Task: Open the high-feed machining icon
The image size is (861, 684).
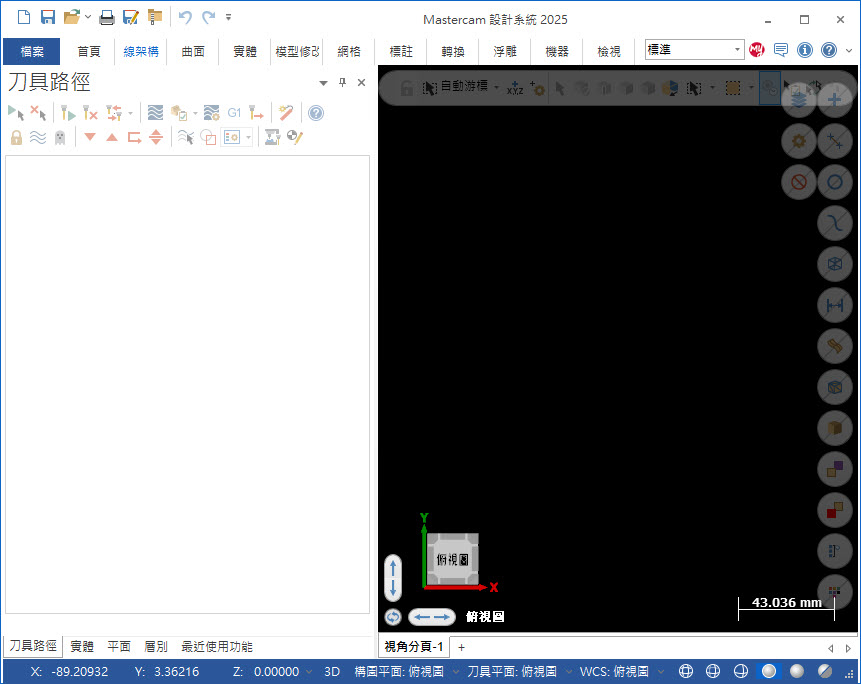Action: tap(256, 113)
